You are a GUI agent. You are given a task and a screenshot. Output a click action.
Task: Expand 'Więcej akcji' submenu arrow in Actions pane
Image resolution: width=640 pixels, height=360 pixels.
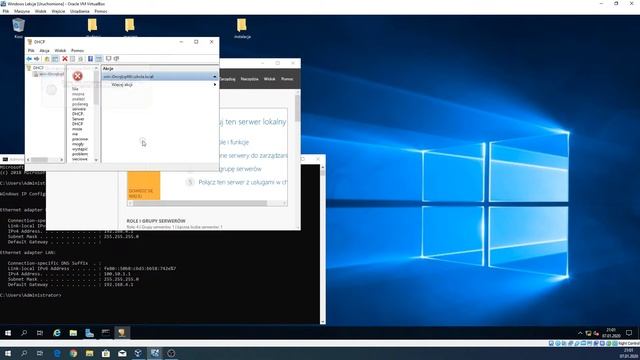[215, 84]
